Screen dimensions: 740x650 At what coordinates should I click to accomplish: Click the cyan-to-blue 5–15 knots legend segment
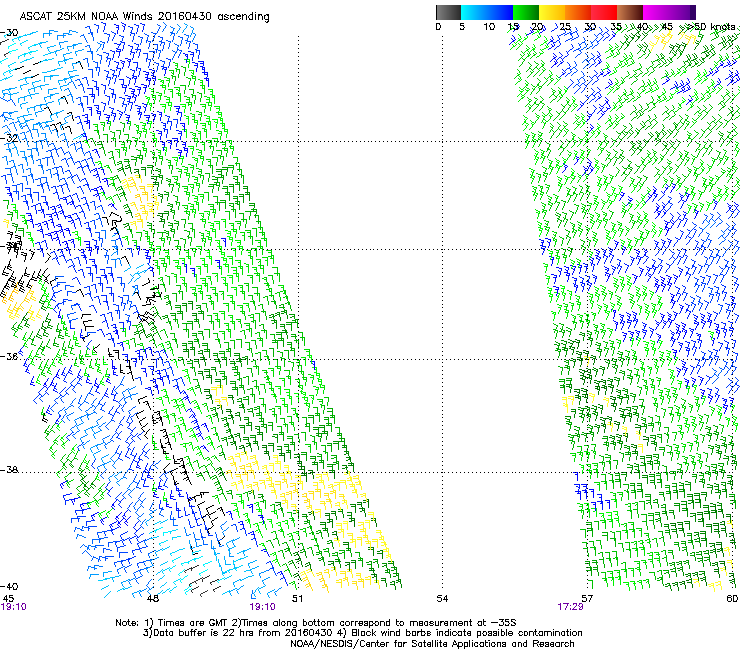pos(487,12)
